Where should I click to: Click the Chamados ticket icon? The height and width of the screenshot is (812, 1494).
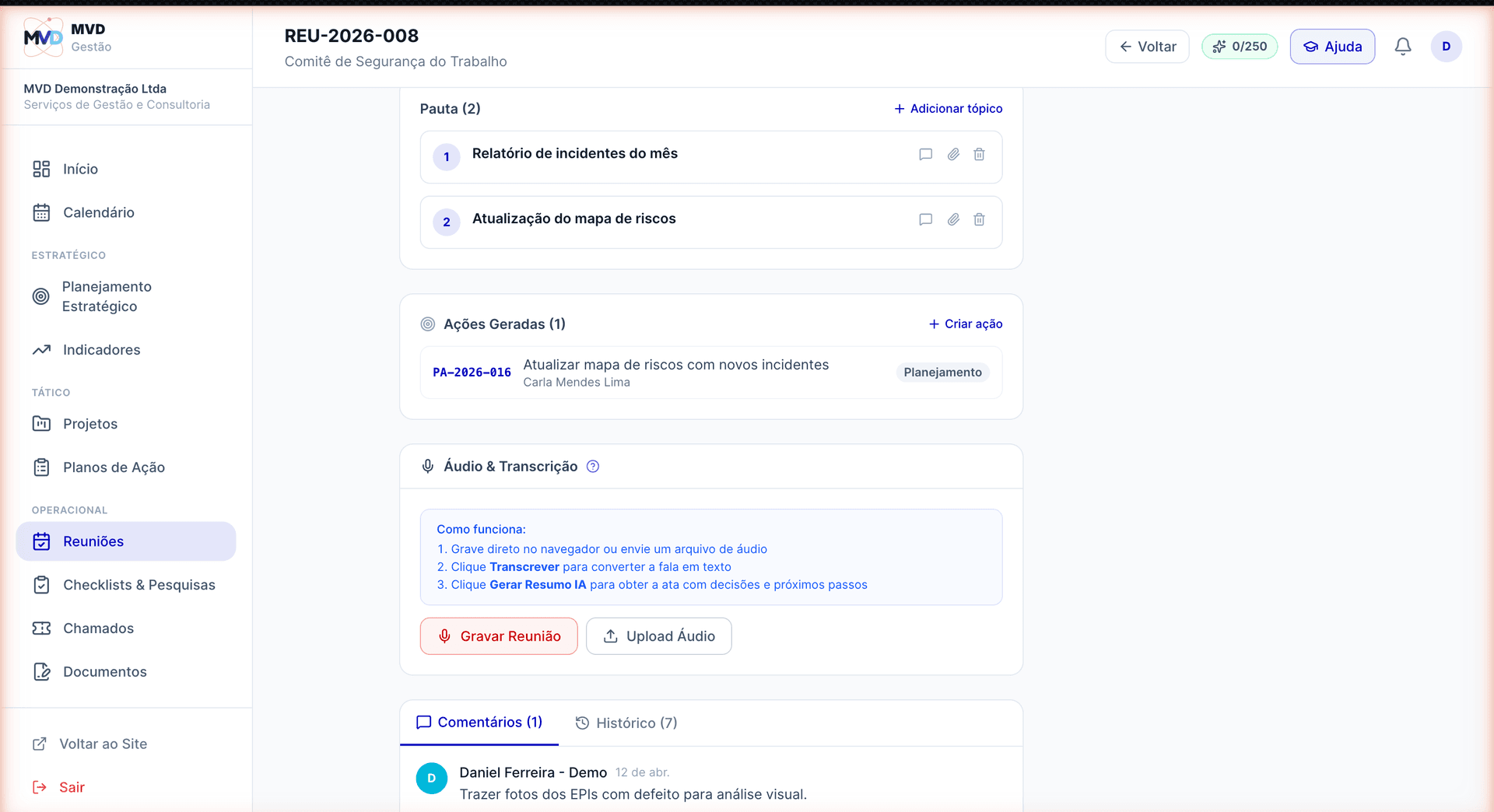(x=41, y=628)
